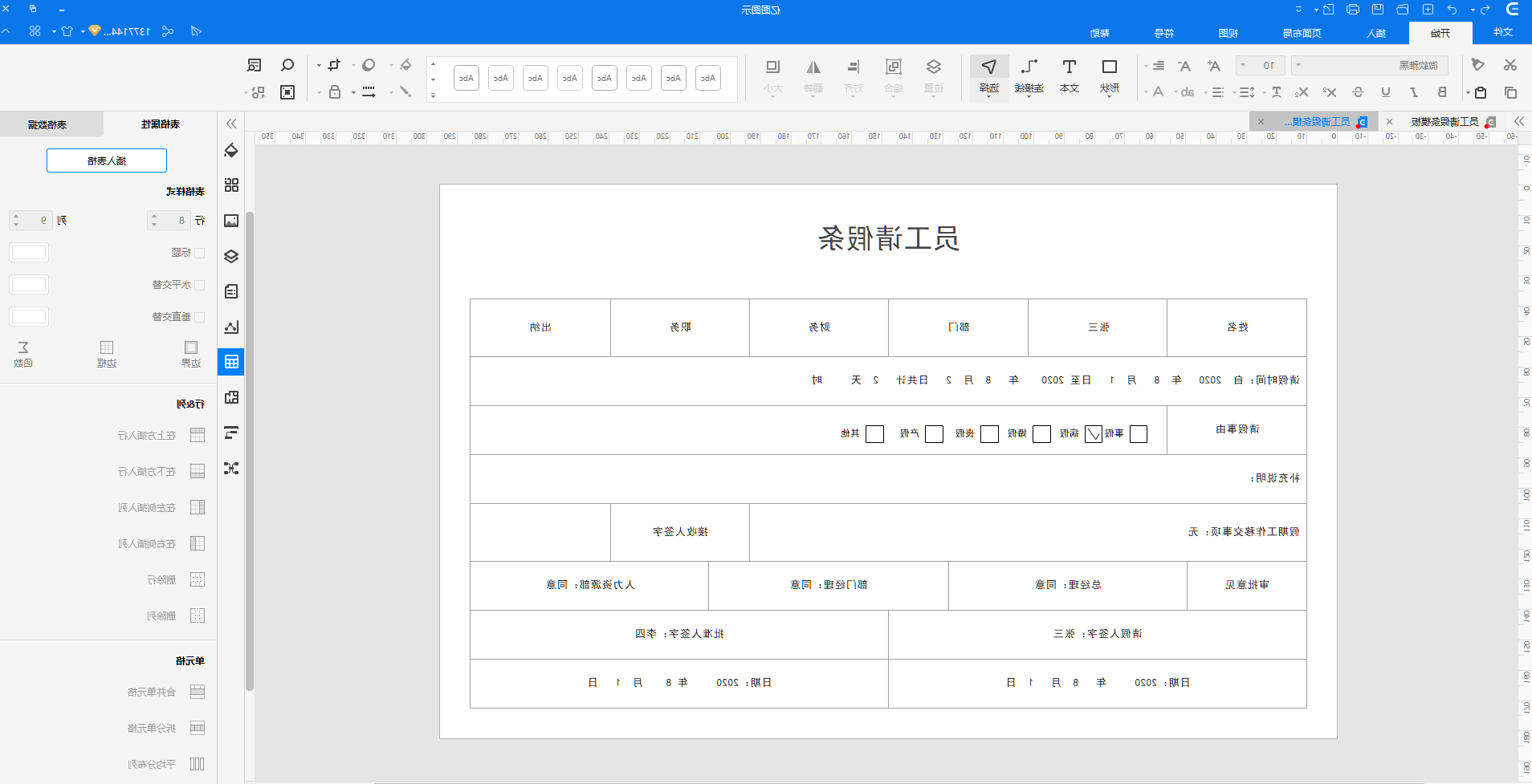The width and height of the screenshot is (1532, 784).
Task: Toggle italic formatting
Action: tap(1414, 92)
